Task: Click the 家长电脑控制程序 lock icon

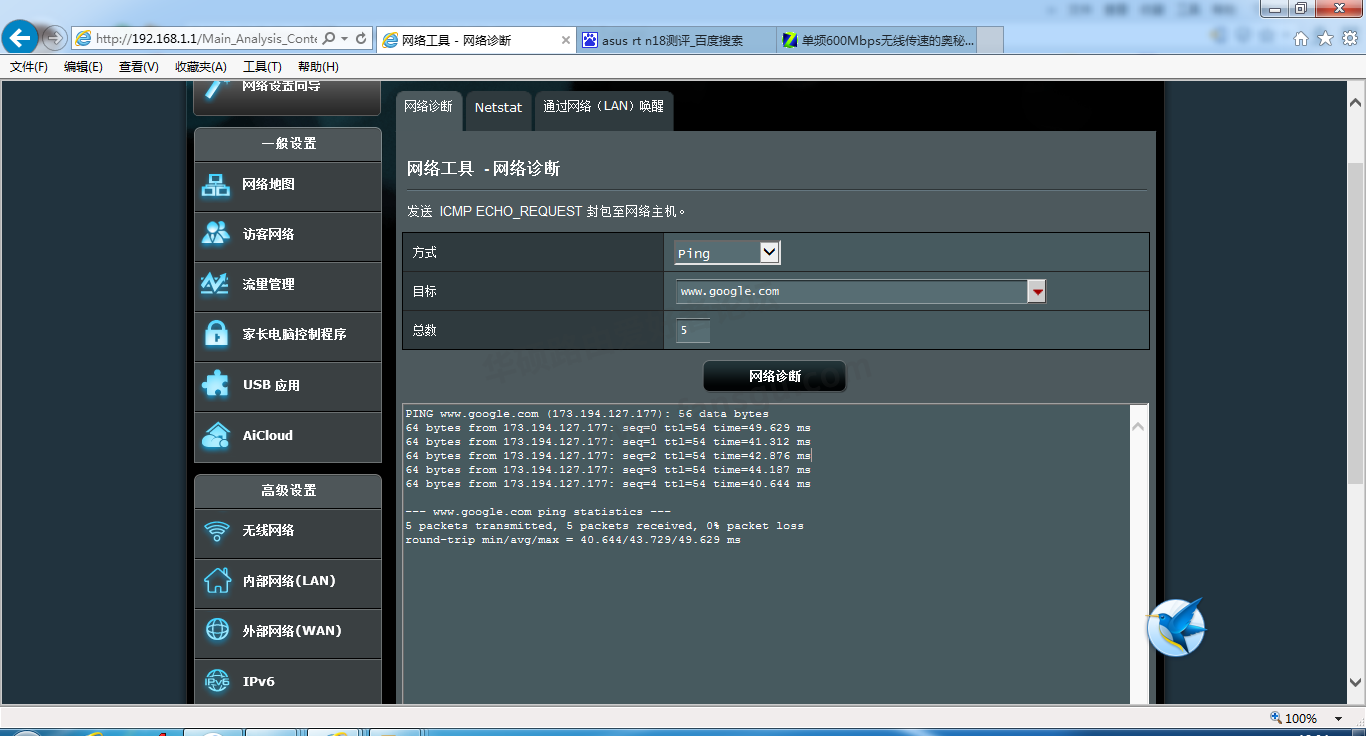Action: [x=216, y=334]
